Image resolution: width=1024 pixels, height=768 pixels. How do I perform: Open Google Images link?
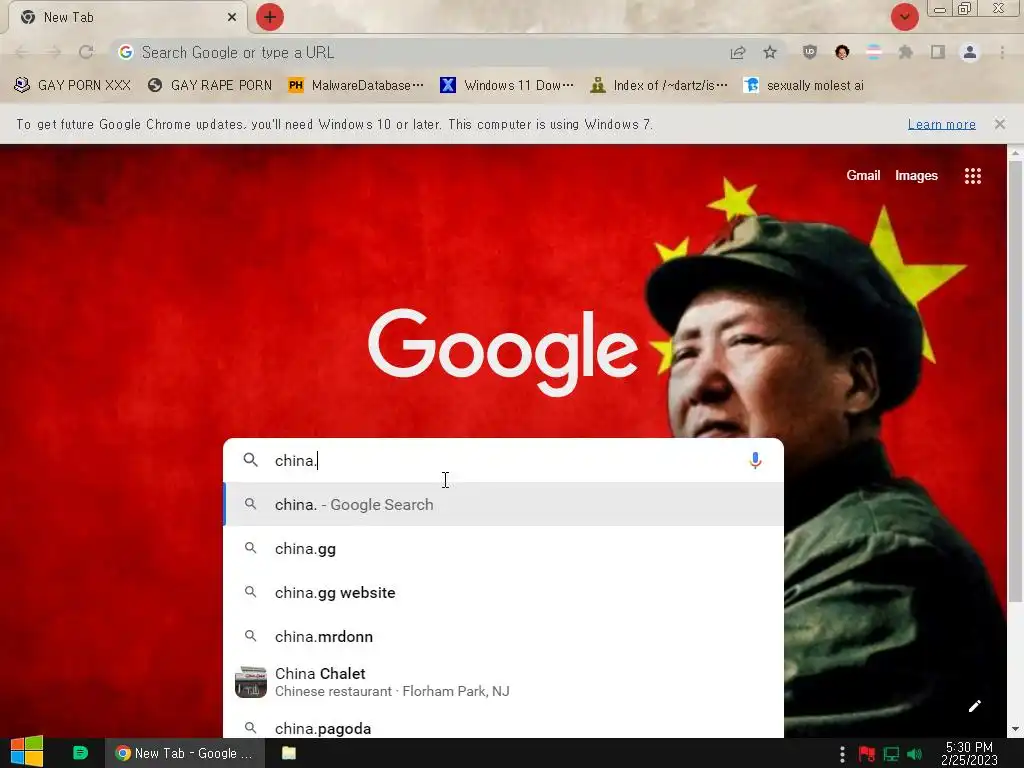point(916,175)
